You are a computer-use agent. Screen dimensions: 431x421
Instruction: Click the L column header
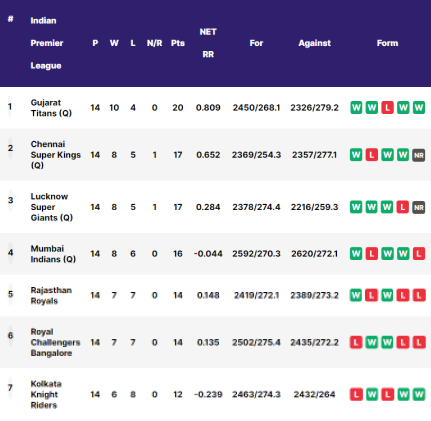[133, 43]
